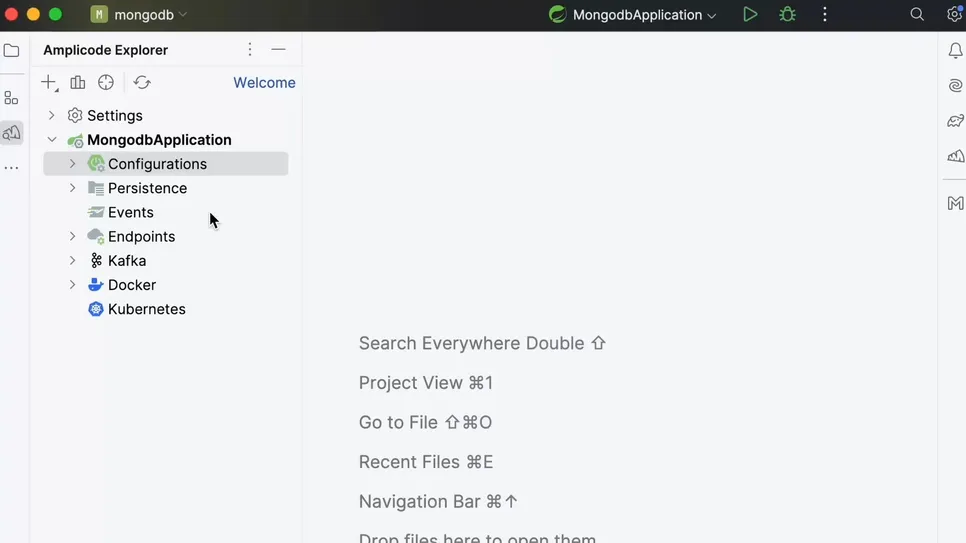Expand the Configurations node

click(73, 163)
